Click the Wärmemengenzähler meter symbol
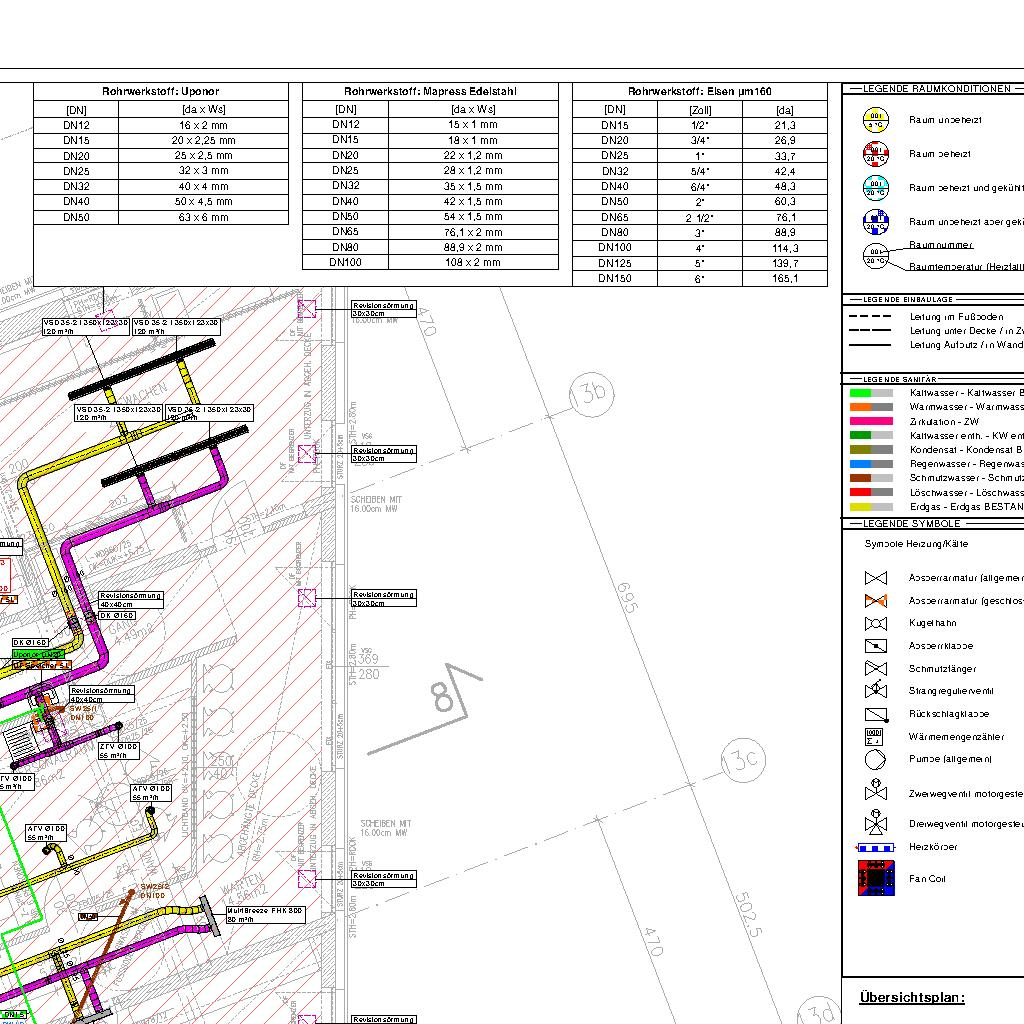 [x=875, y=737]
